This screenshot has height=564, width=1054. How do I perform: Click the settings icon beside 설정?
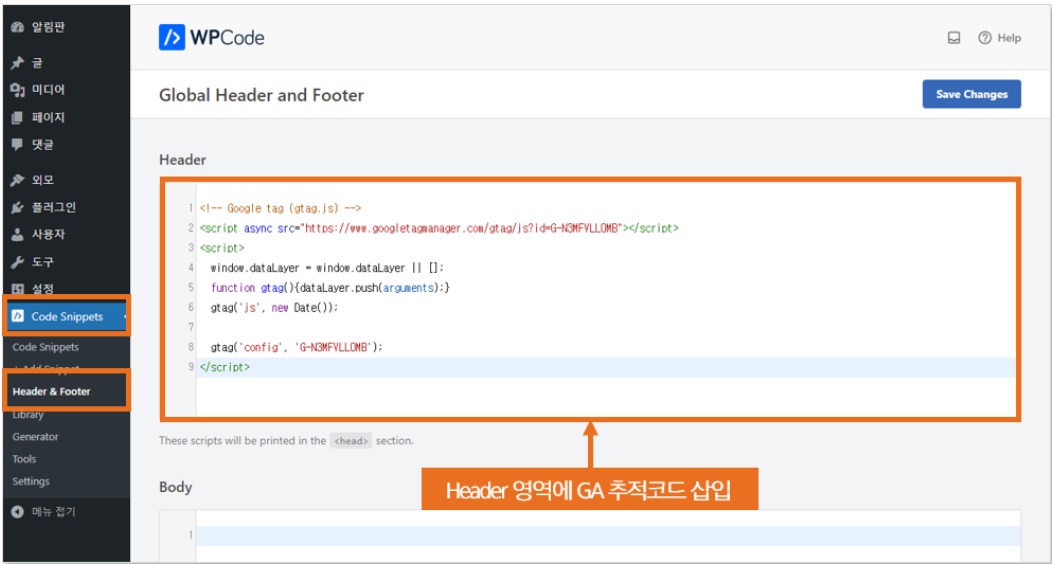[18, 289]
